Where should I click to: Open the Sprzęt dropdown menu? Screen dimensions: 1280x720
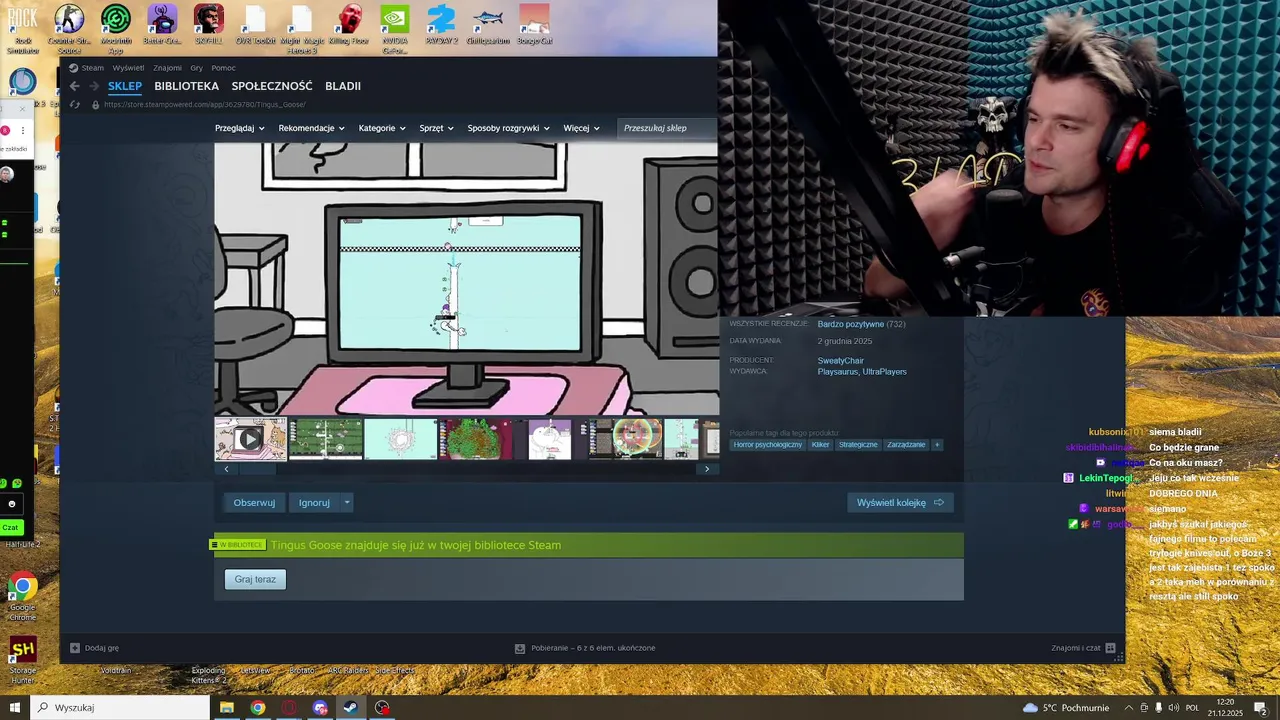[437, 128]
